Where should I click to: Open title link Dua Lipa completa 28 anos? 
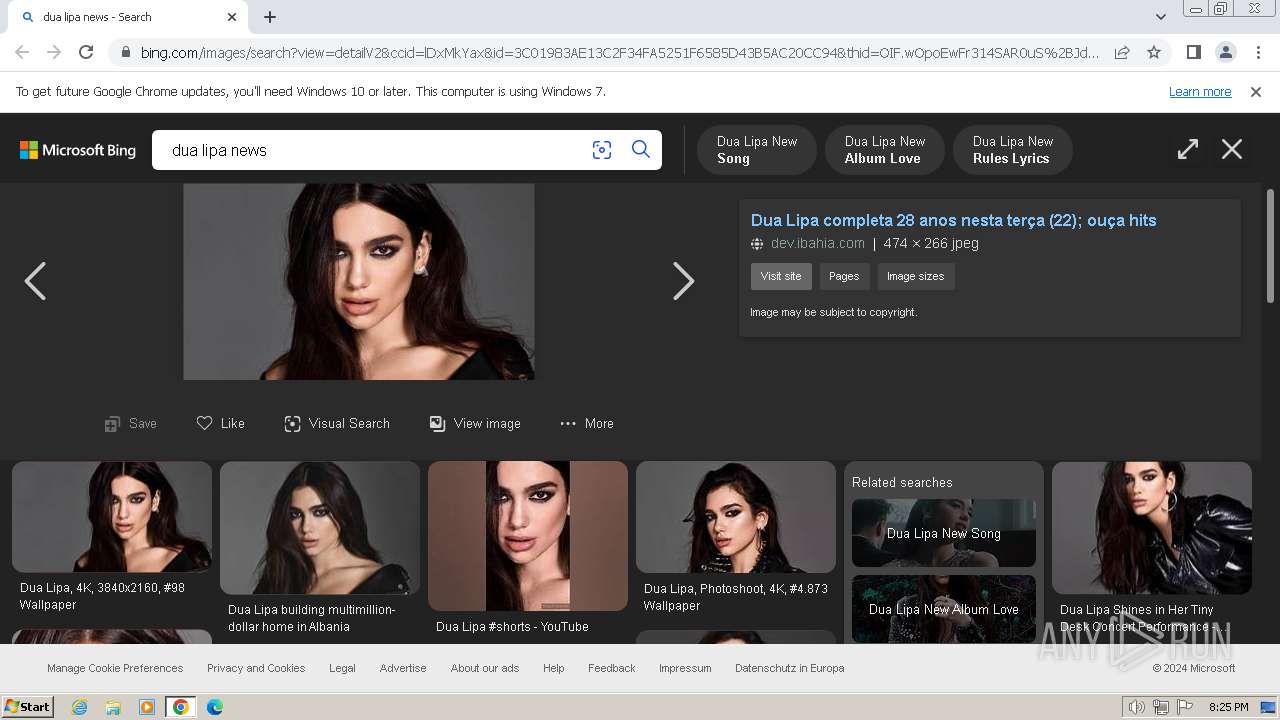click(953, 220)
